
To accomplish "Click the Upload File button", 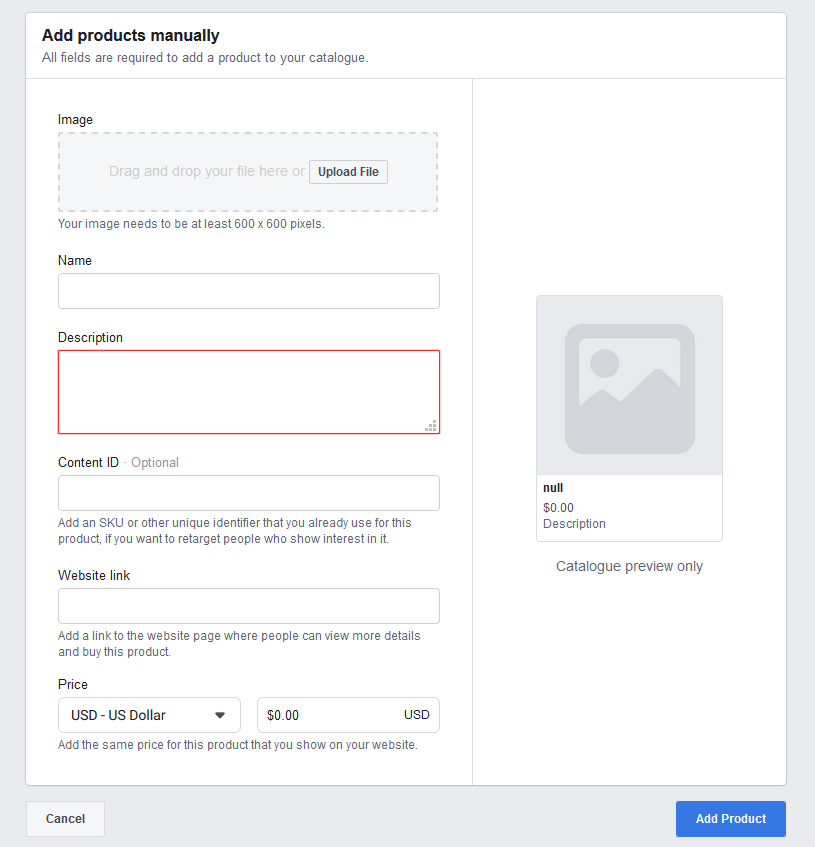I will click(x=348, y=172).
